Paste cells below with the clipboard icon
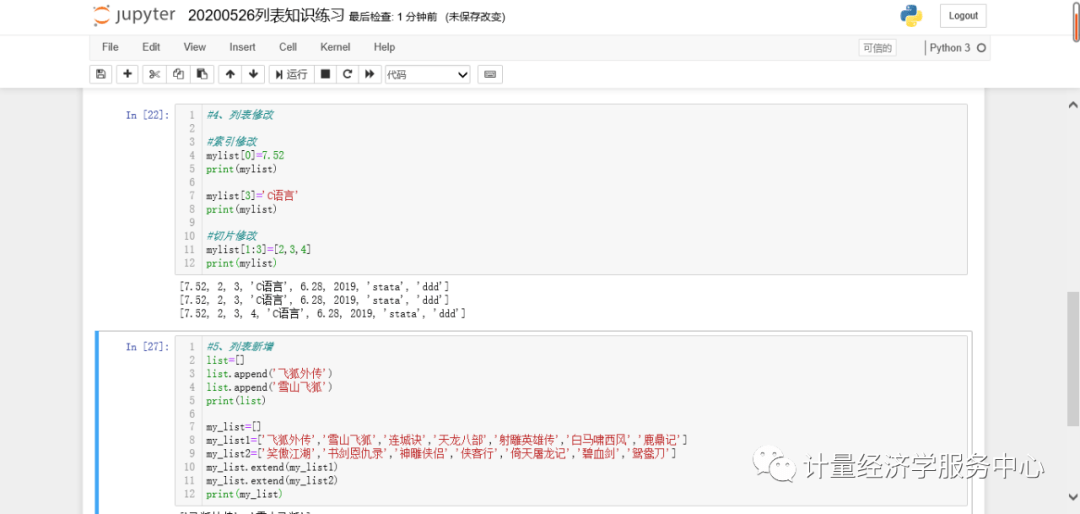Screen dimensions: 1080x514 click(202, 74)
